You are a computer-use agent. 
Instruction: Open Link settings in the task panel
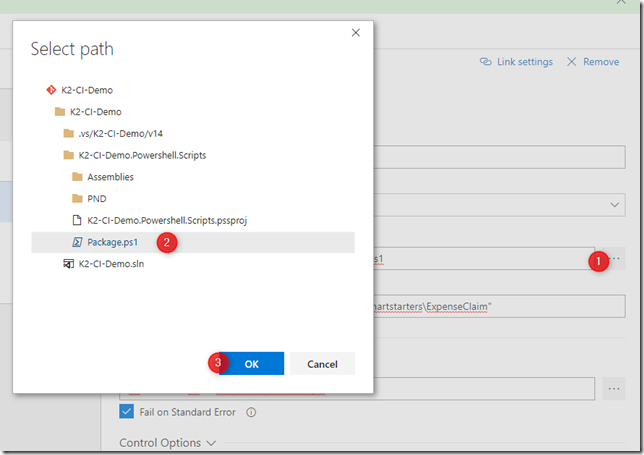[524, 62]
